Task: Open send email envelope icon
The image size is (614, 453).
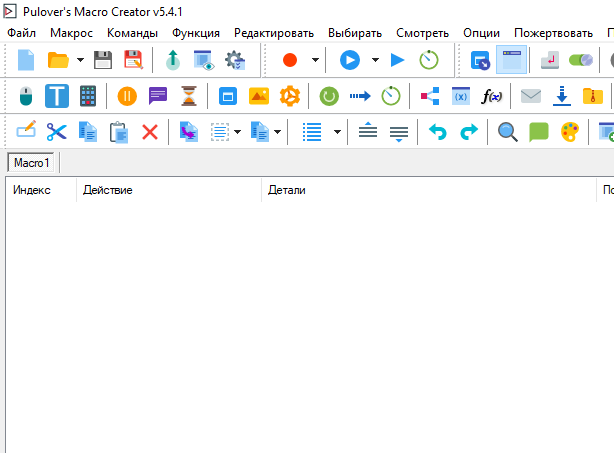Action: coord(531,96)
